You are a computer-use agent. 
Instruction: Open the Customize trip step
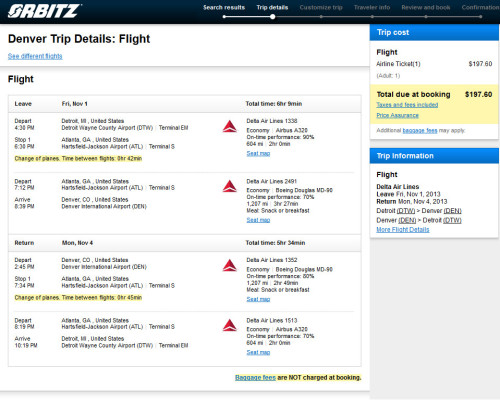coord(321,7)
